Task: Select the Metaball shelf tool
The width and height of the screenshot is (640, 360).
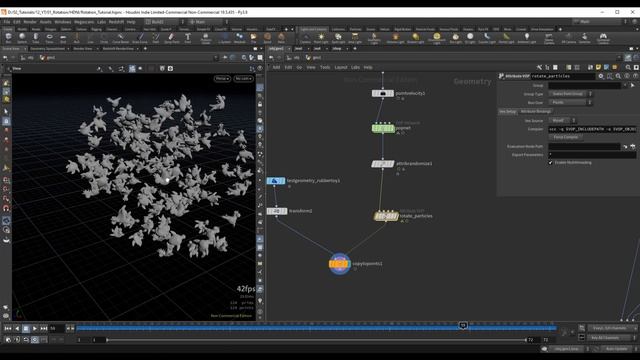Action: click(x=240, y=38)
